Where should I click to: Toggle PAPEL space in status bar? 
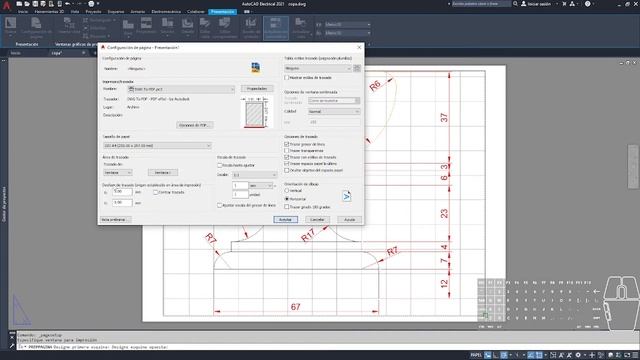pos(476,355)
